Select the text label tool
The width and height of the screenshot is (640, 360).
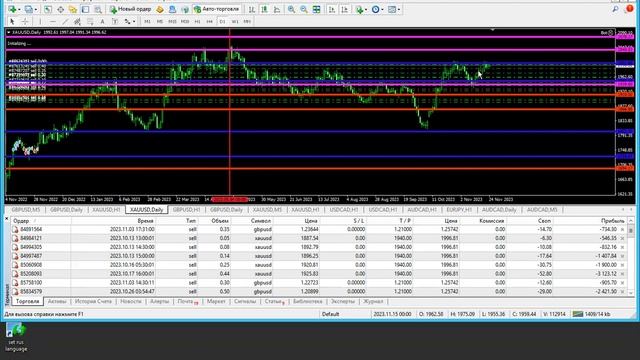pos(115,21)
